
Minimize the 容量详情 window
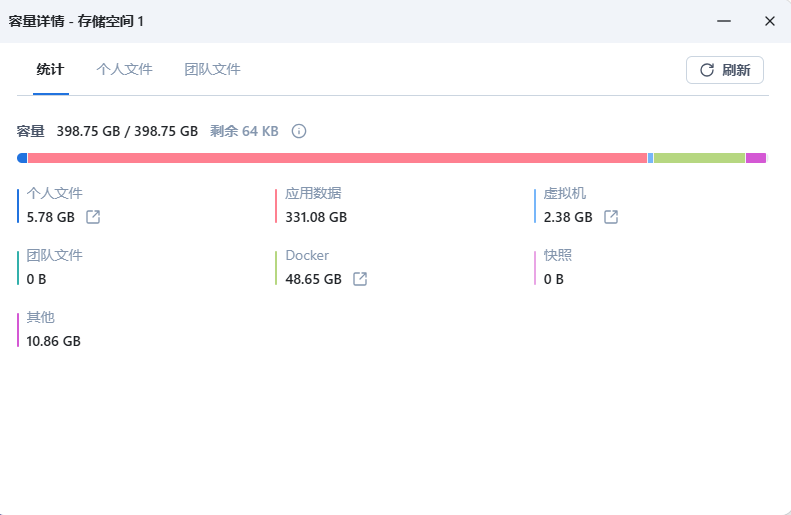[724, 21]
